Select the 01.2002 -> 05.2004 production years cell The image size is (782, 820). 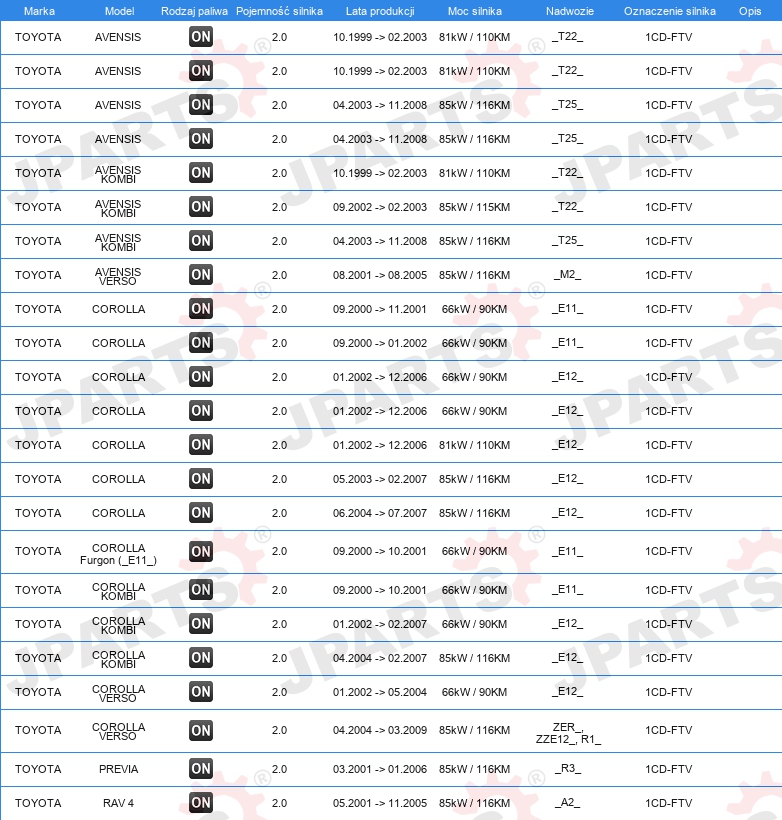click(x=380, y=692)
